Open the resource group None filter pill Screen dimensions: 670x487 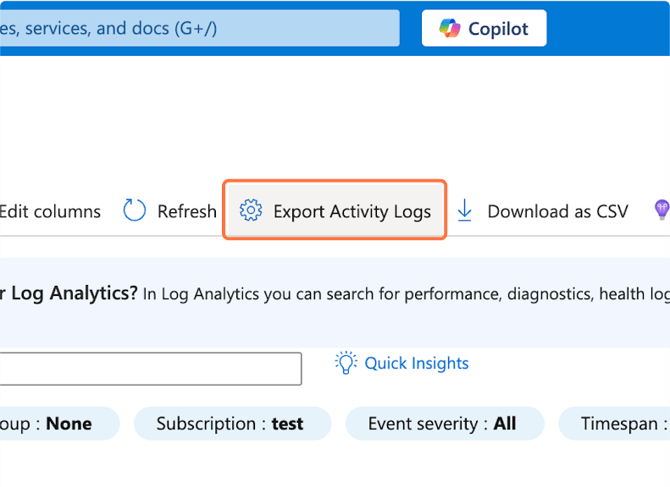pos(55,424)
